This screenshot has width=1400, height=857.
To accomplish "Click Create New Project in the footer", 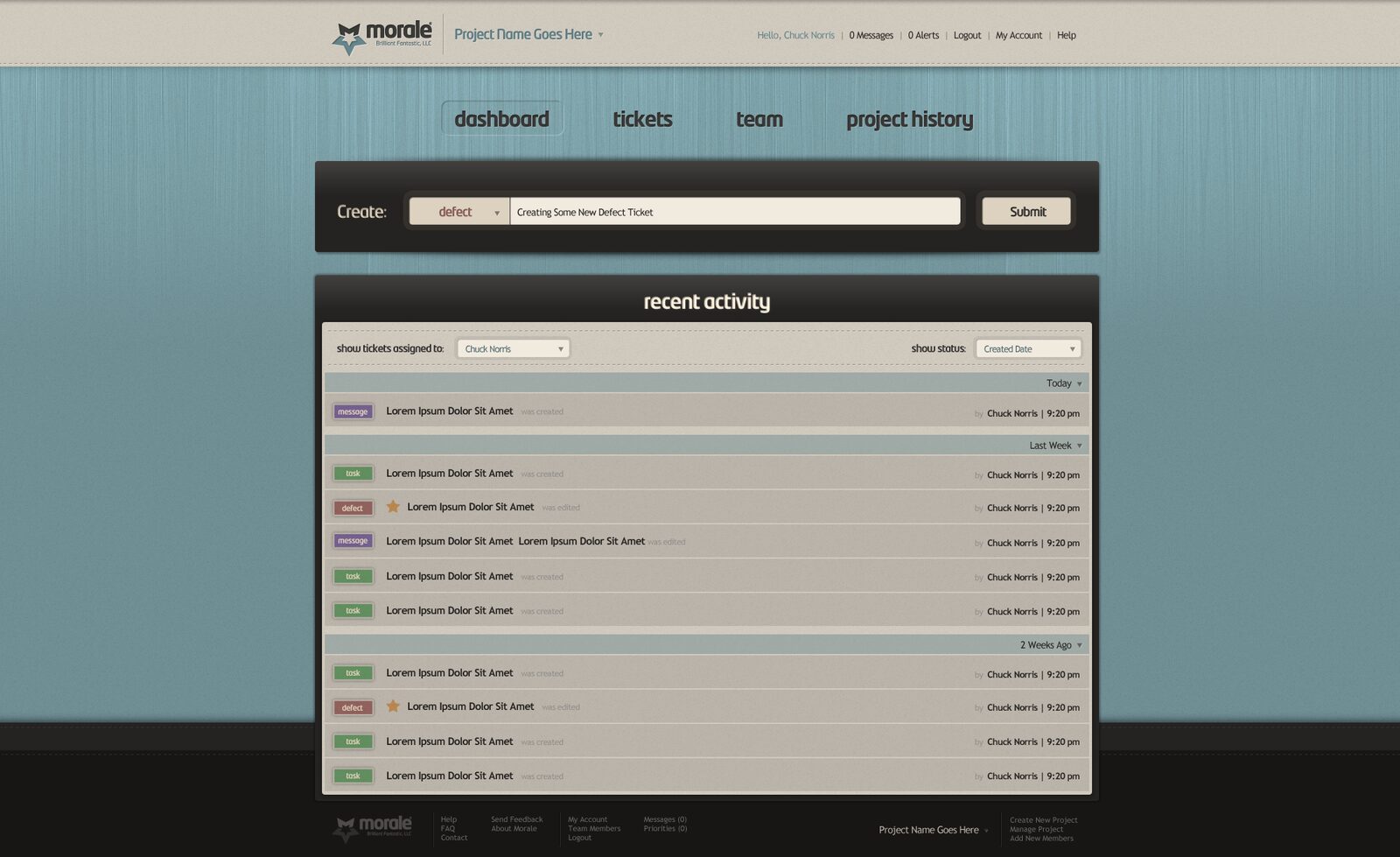I will click(1043, 820).
